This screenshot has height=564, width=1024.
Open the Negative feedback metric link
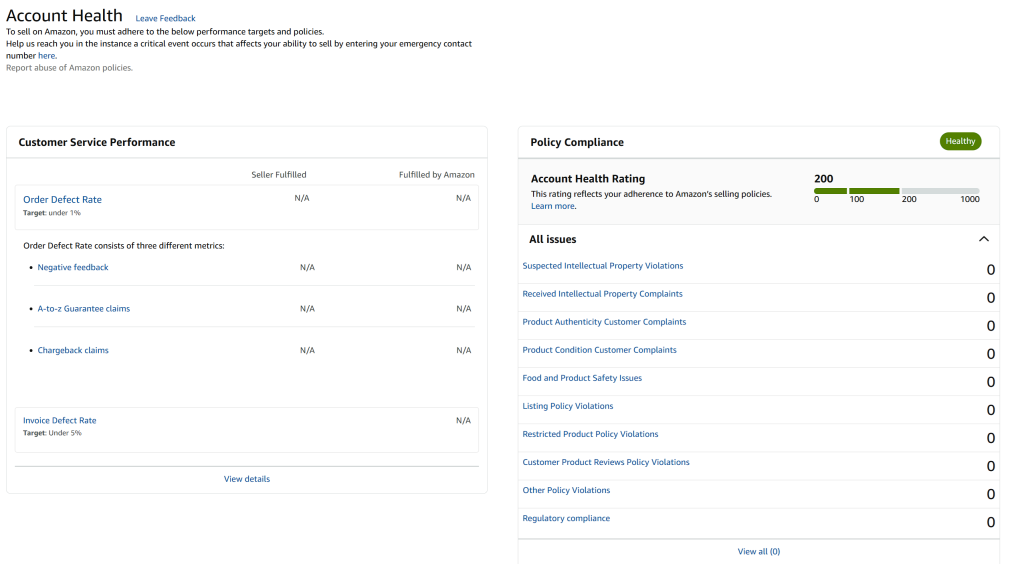[72, 267]
